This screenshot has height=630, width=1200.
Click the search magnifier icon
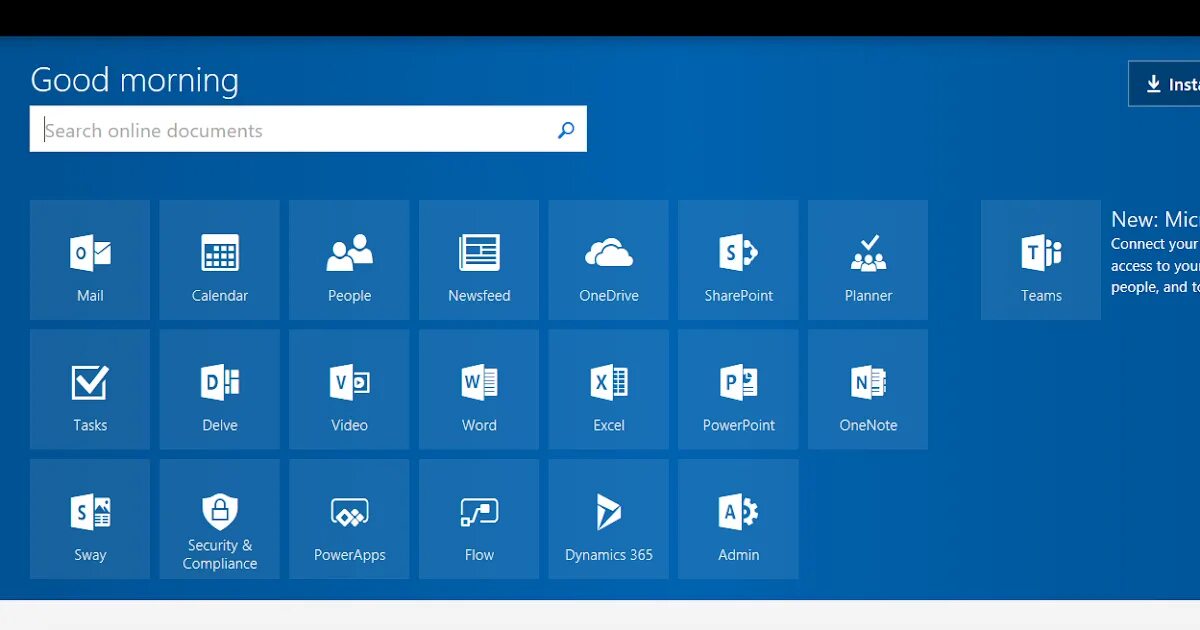pos(566,130)
